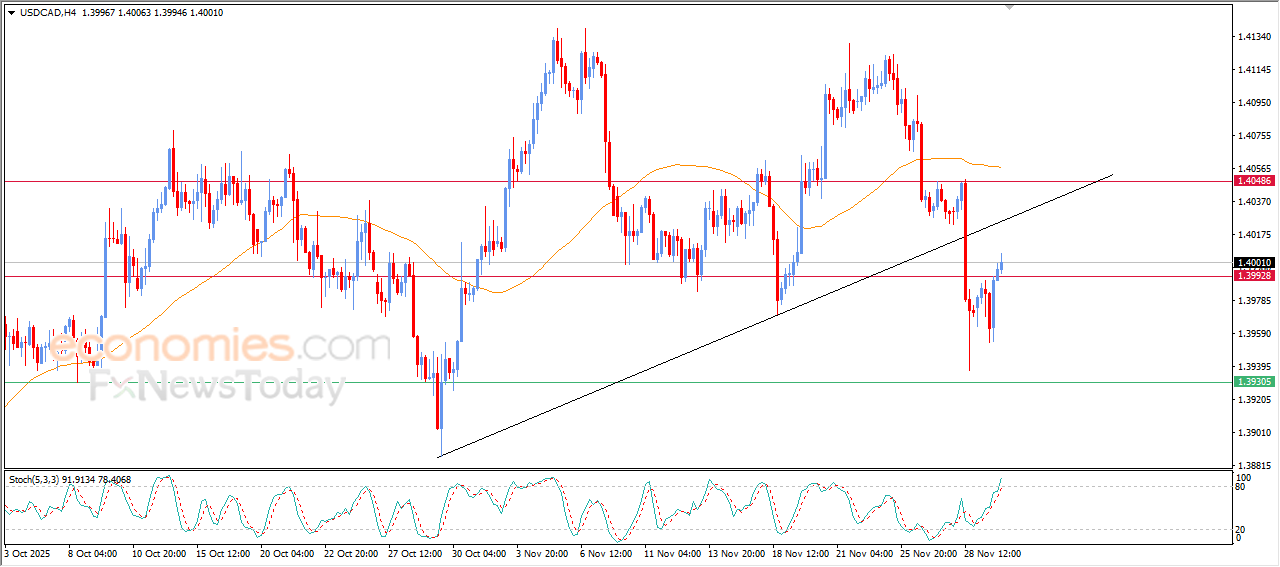Click the stochastic scale label 100
The image size is (1280, 567).
1245,478
